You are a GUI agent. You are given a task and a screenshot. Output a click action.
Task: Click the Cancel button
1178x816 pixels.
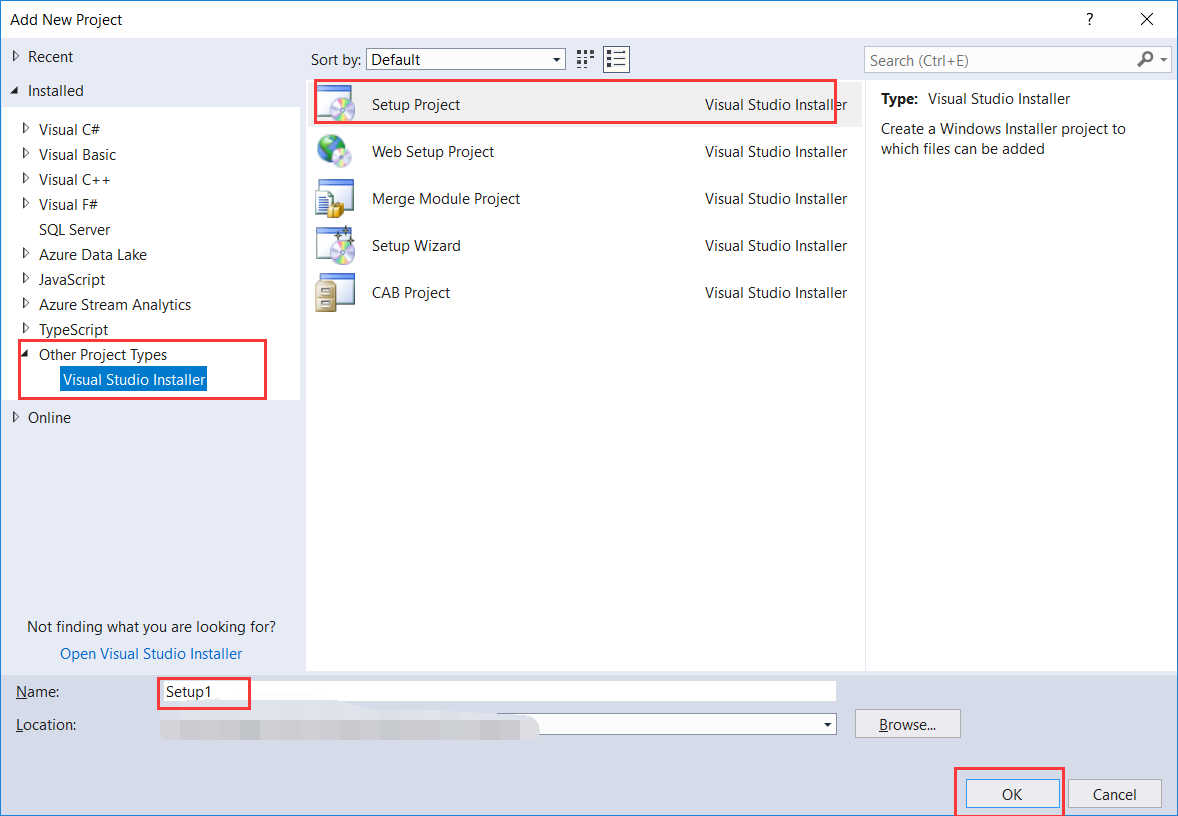pyautogui.click(x=1114, y=794)
